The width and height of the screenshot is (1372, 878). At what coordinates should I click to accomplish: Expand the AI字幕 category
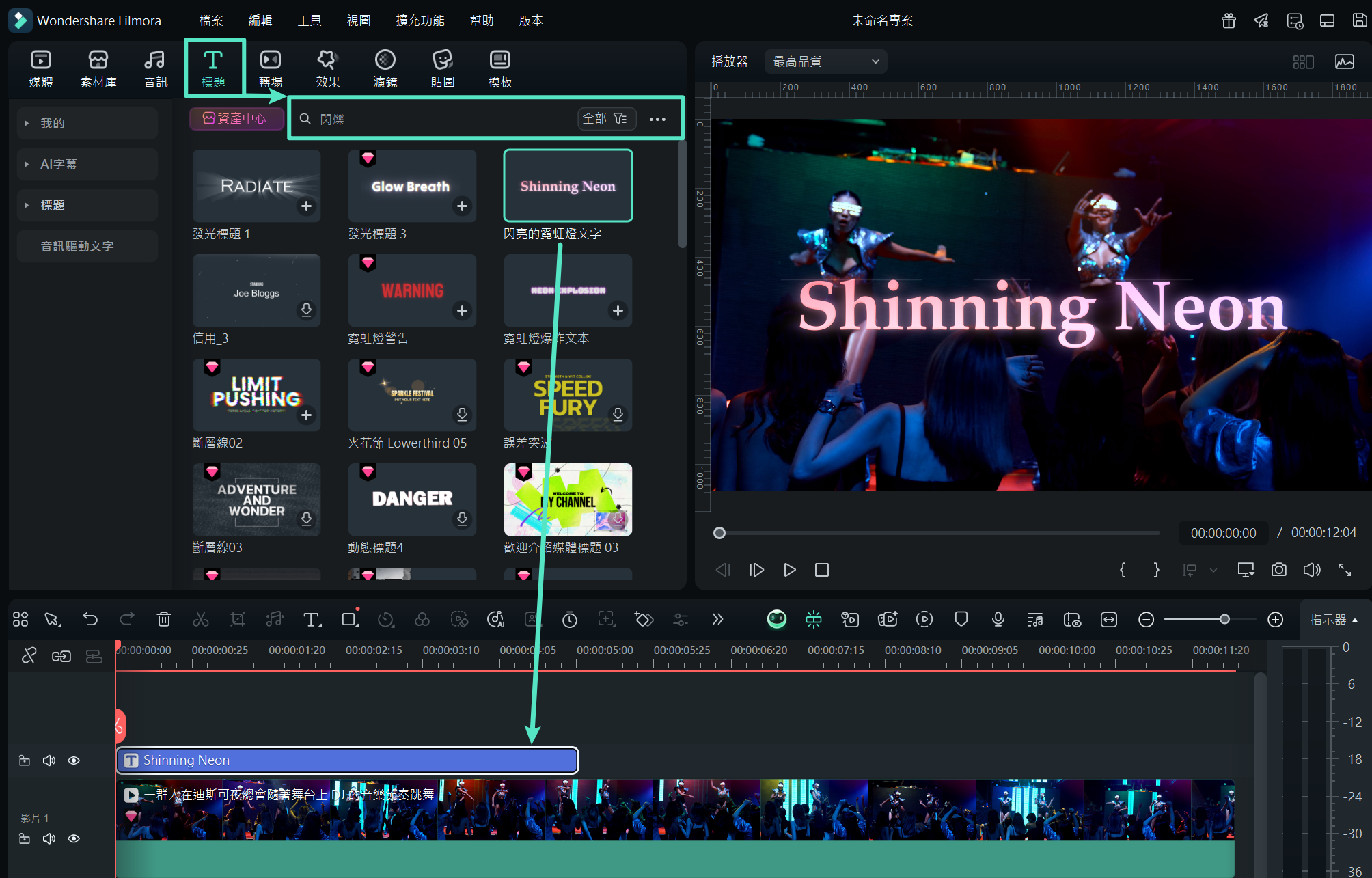(59, 164)
